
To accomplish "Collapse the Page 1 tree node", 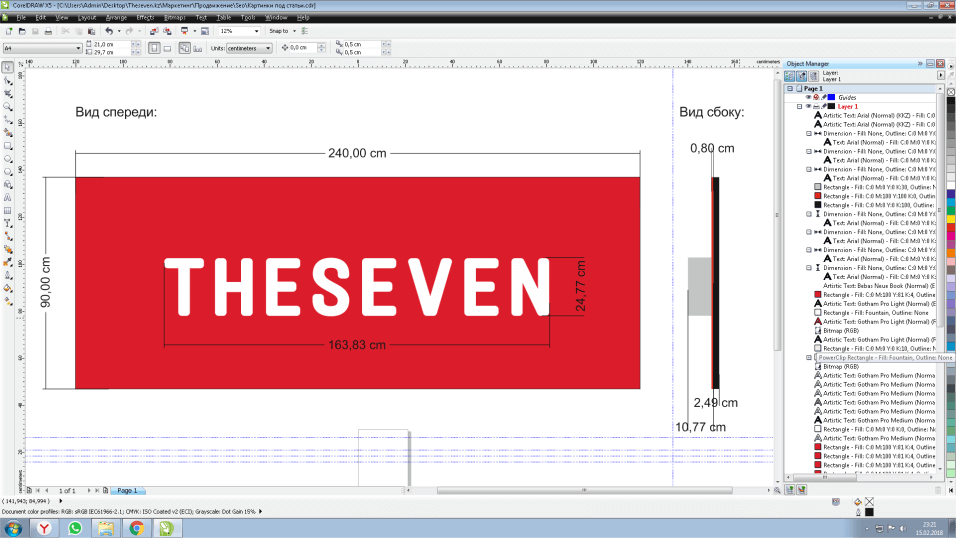I will pos(790,88).
